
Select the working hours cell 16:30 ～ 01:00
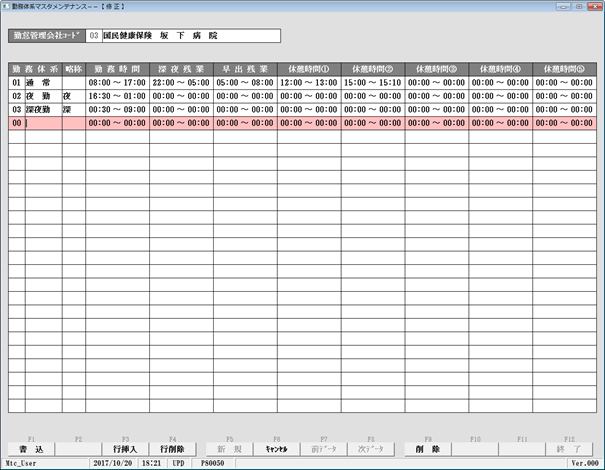(117, 96)
